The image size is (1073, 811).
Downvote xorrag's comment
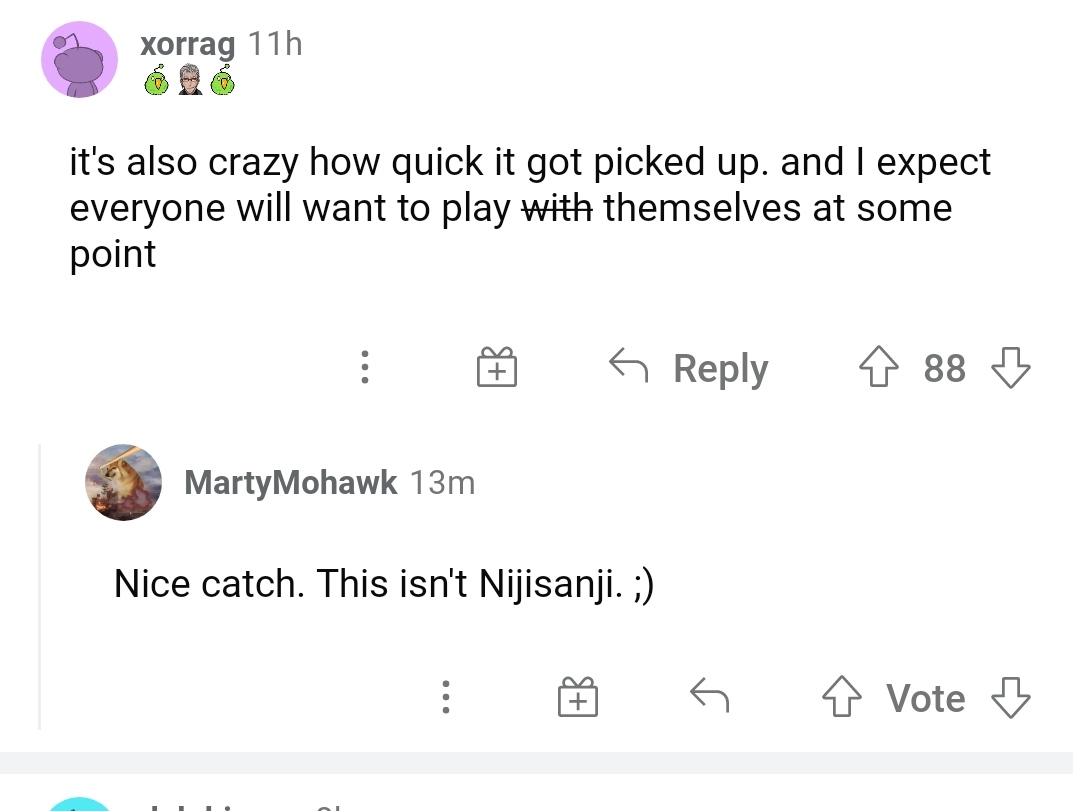[1010, 368]
